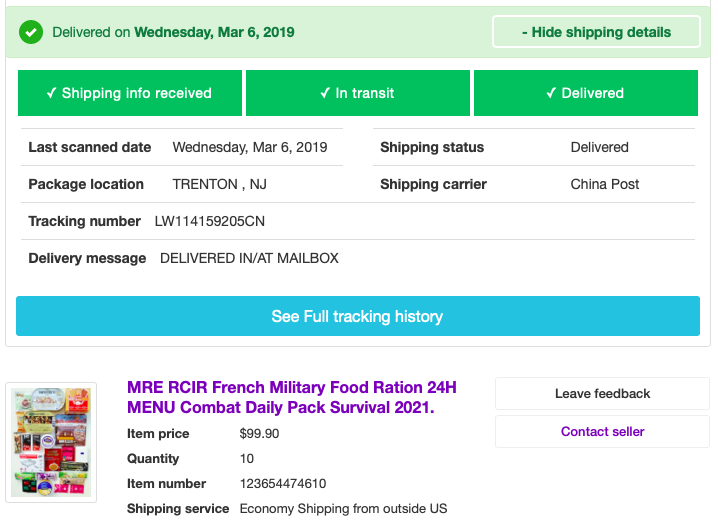Image resolution: width=718 pixels, height=532 pixels.
Task: Select the Delivered progress step
Action: pos(585,93)
